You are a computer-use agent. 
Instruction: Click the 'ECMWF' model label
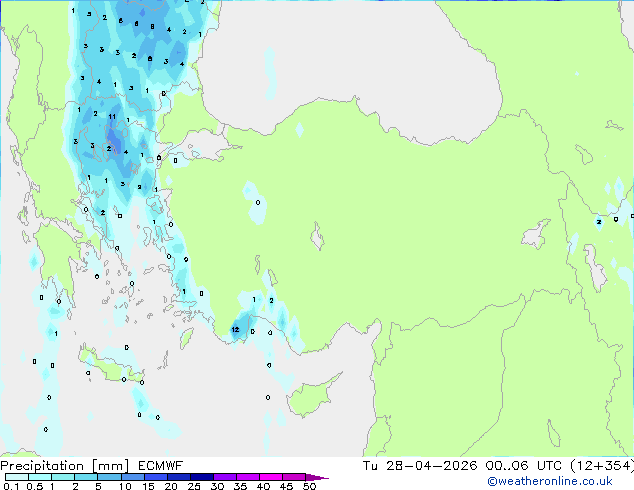pos(161,466)
